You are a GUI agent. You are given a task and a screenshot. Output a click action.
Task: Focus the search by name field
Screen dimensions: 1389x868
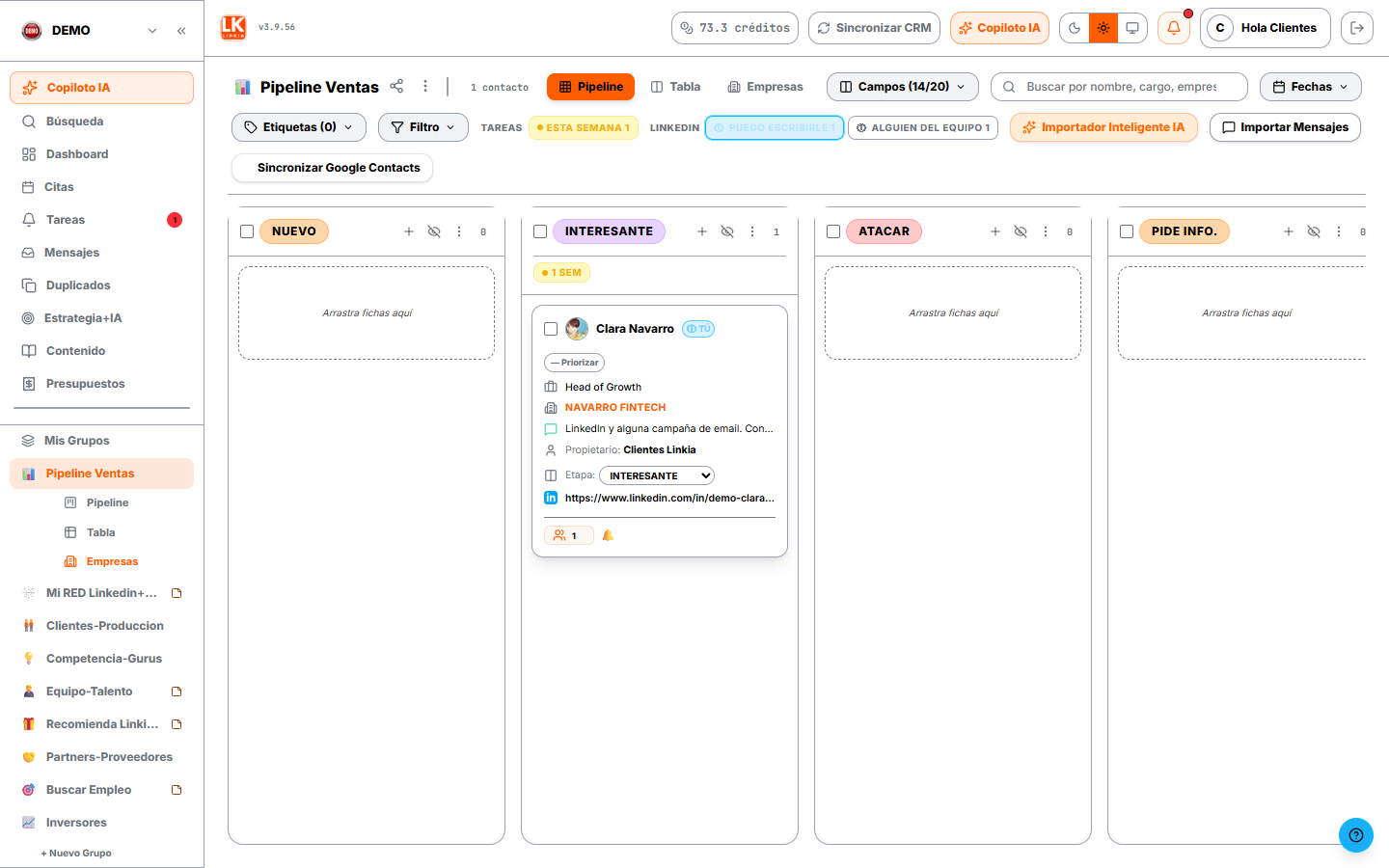[x=1120, y=87]
